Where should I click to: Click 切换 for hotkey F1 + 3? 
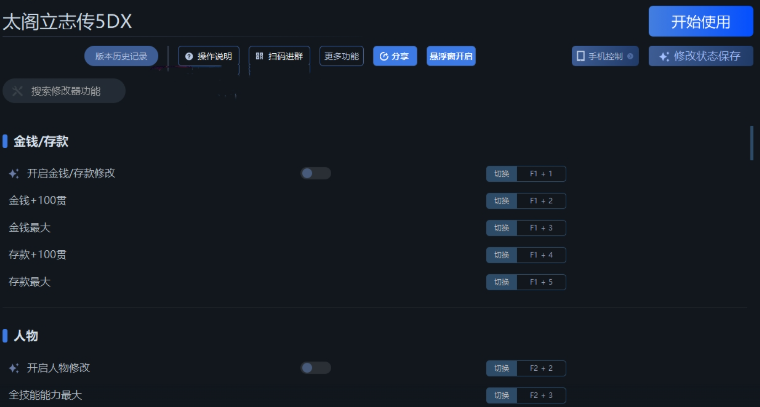point(502,228)
